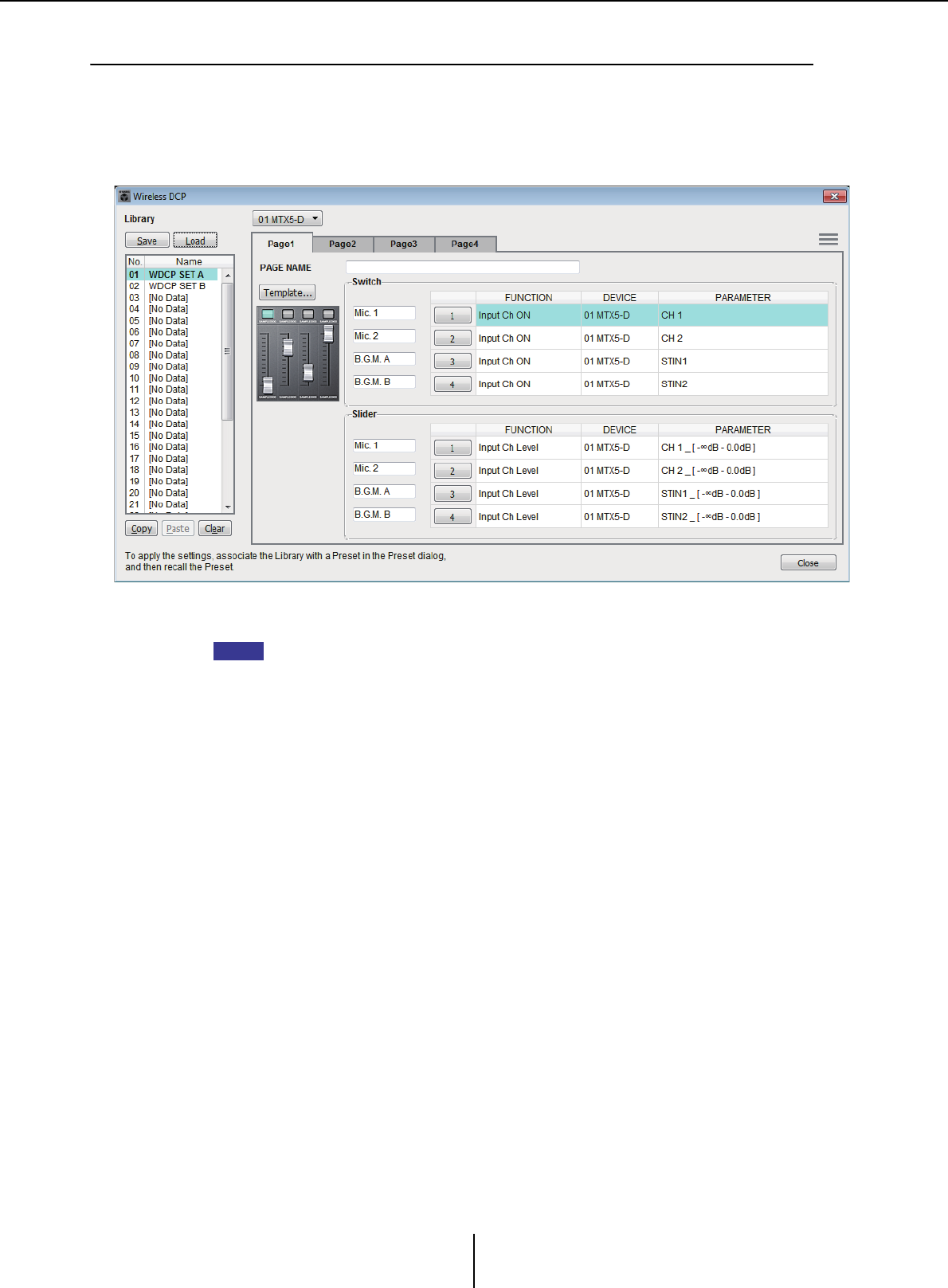
Task: Click the first fader in the preview thumbnail
Action: point(268,384)
